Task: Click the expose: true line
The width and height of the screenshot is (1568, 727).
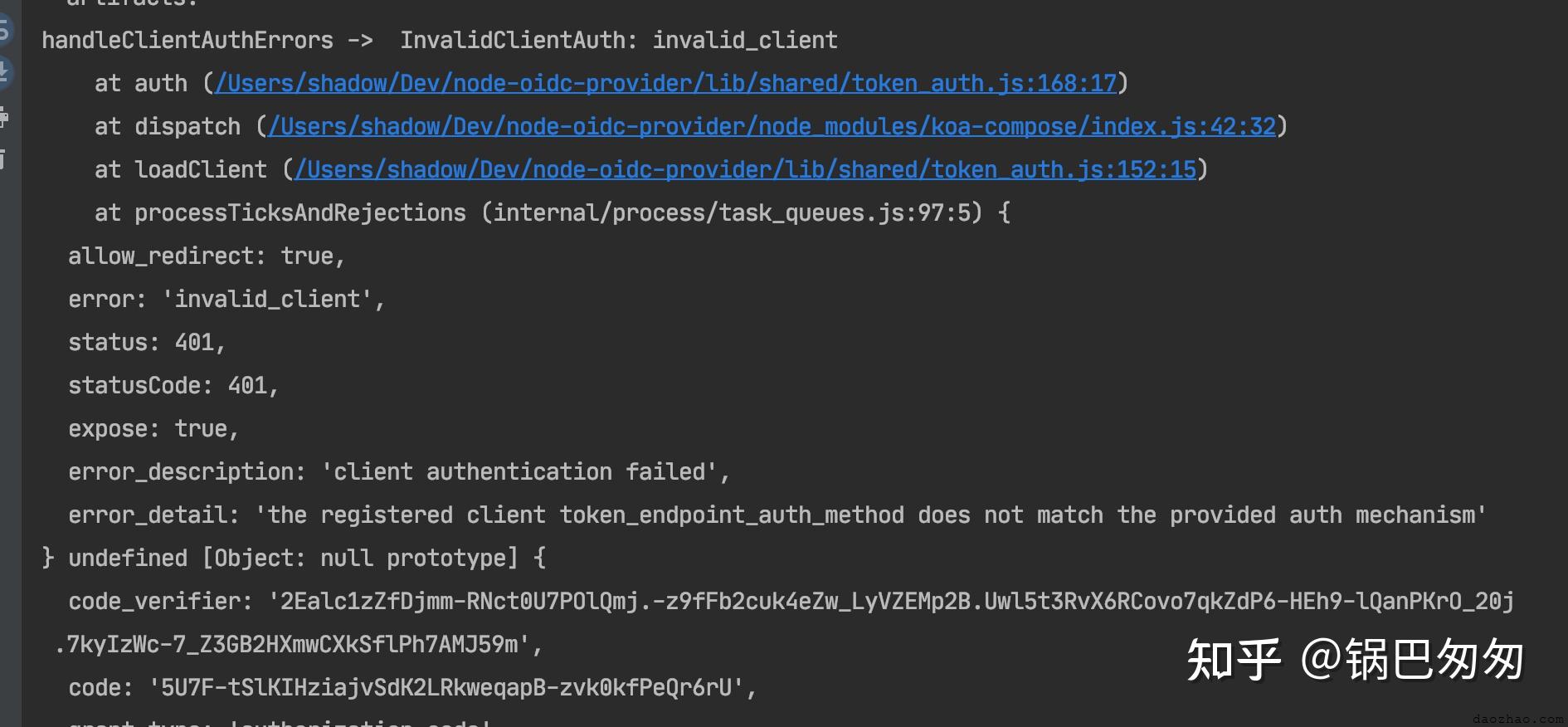Action: (153, 428)
